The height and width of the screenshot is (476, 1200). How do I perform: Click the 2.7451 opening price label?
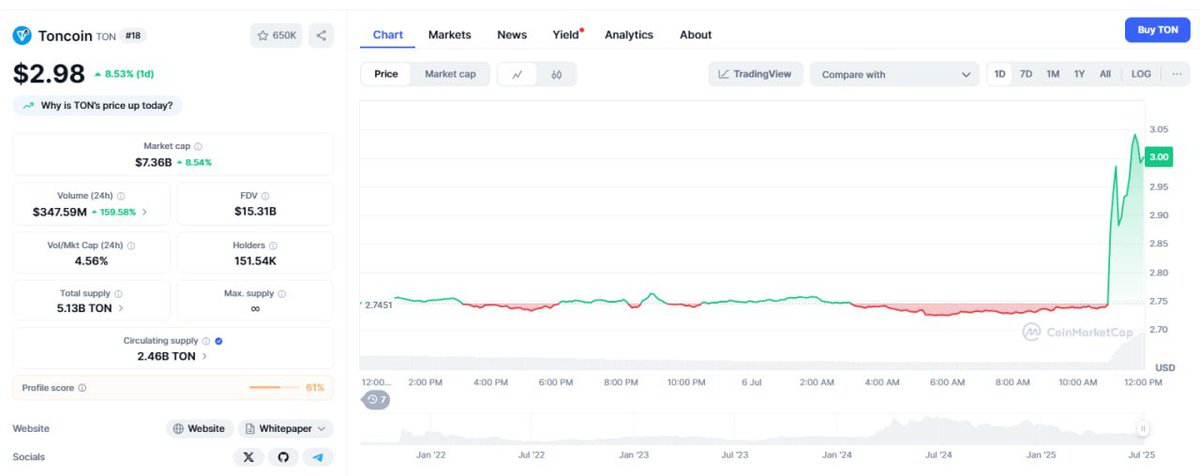[x=377, y=304]
